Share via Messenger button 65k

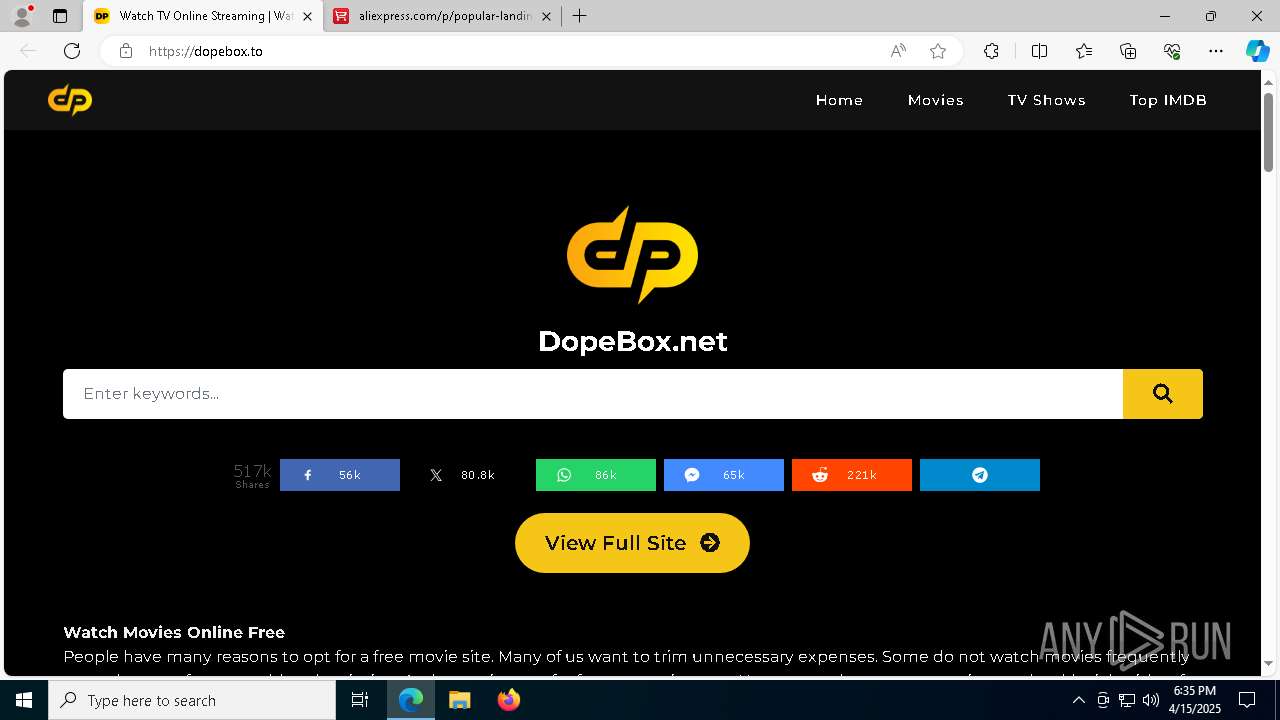[724, 475]
